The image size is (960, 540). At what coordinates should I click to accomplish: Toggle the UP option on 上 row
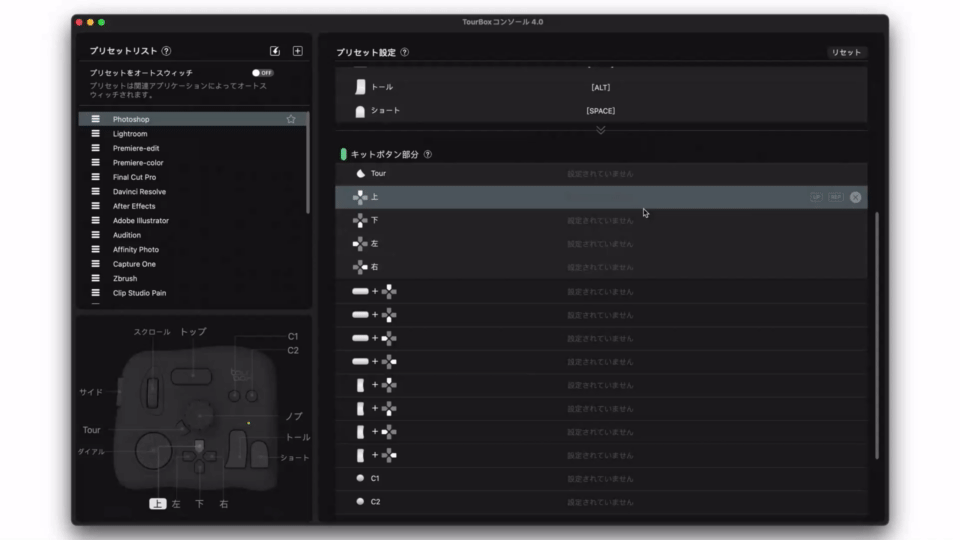(x=816, y=197)
